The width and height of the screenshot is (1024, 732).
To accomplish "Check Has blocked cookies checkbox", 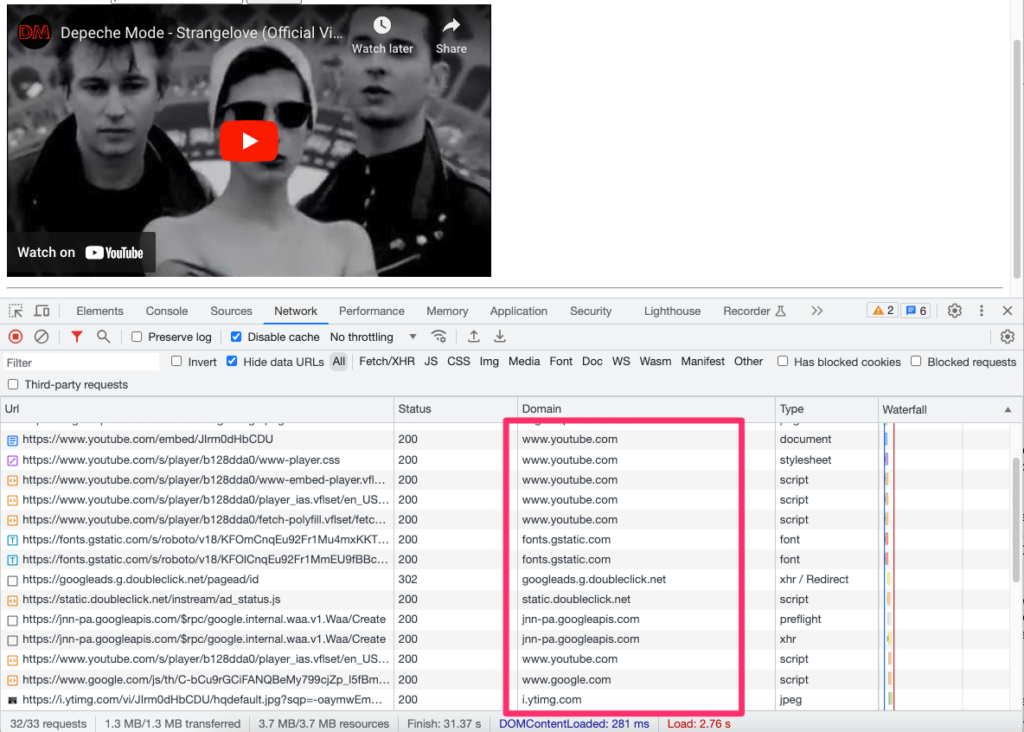I will click(782, 361).
